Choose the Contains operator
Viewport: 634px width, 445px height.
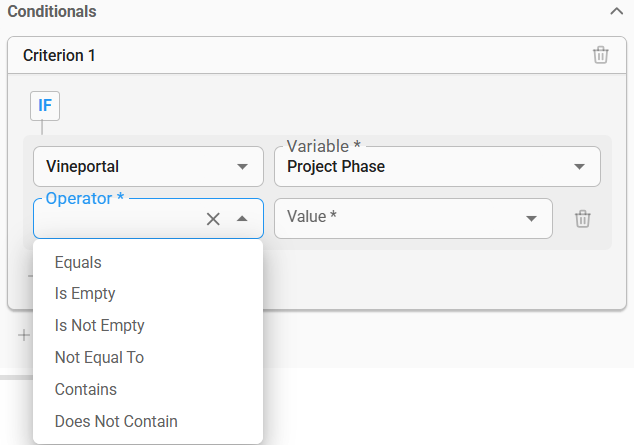pos(86,389)
